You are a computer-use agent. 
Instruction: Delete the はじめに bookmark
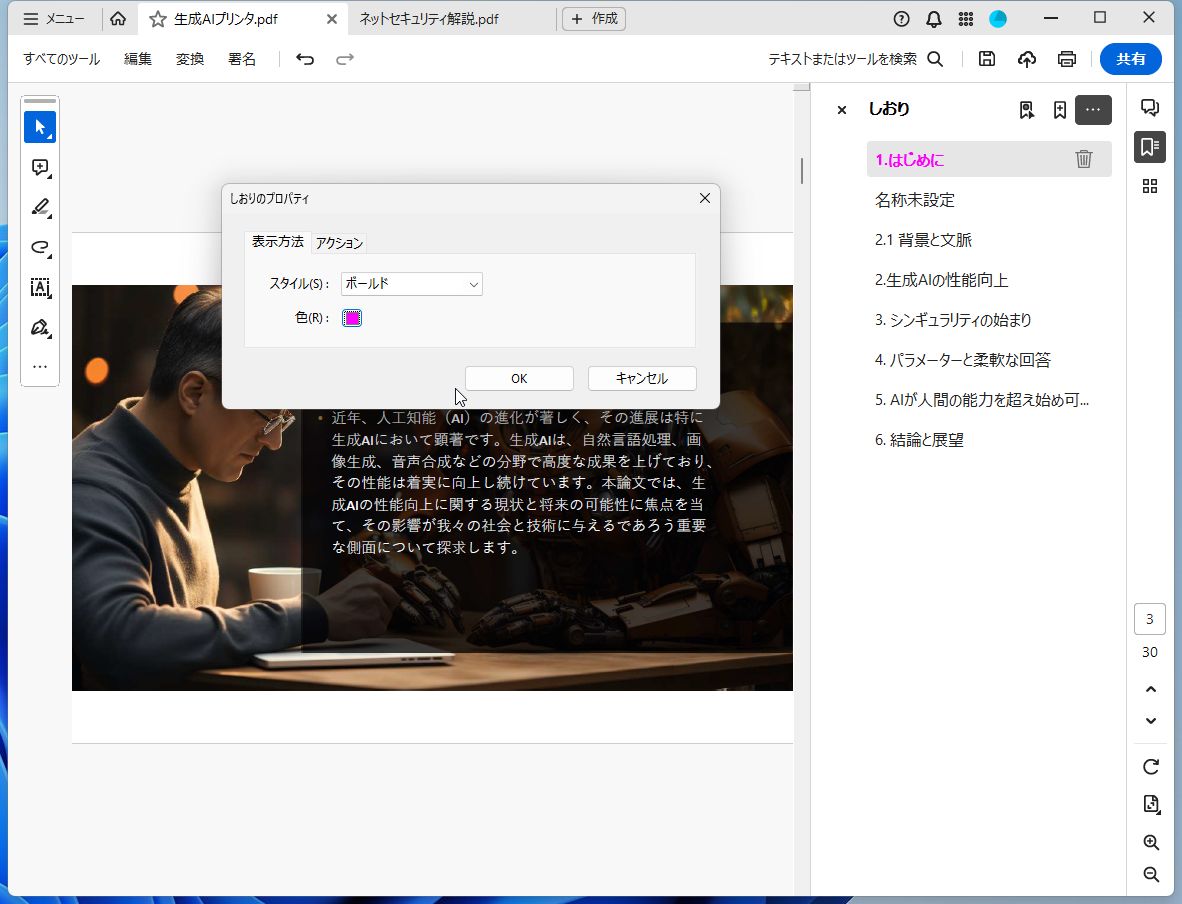pyautogui.click(x=1084, y=158)
